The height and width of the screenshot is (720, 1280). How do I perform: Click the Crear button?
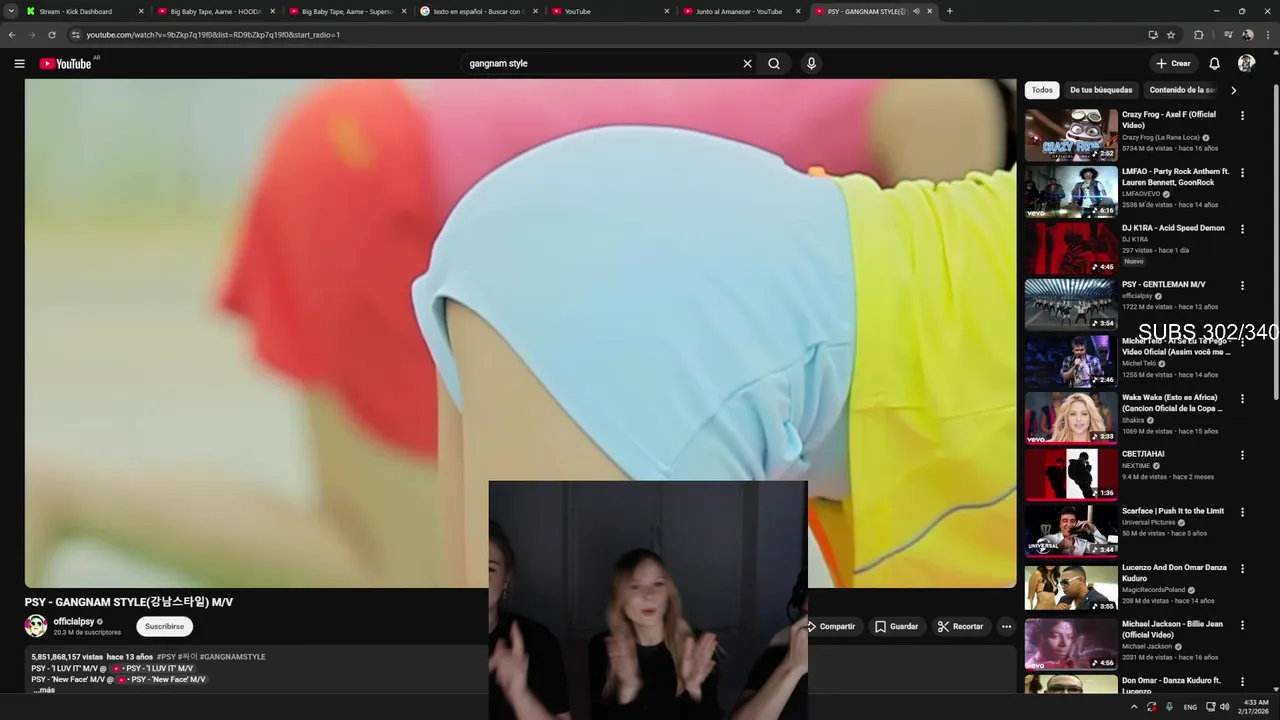point(1173,63)
